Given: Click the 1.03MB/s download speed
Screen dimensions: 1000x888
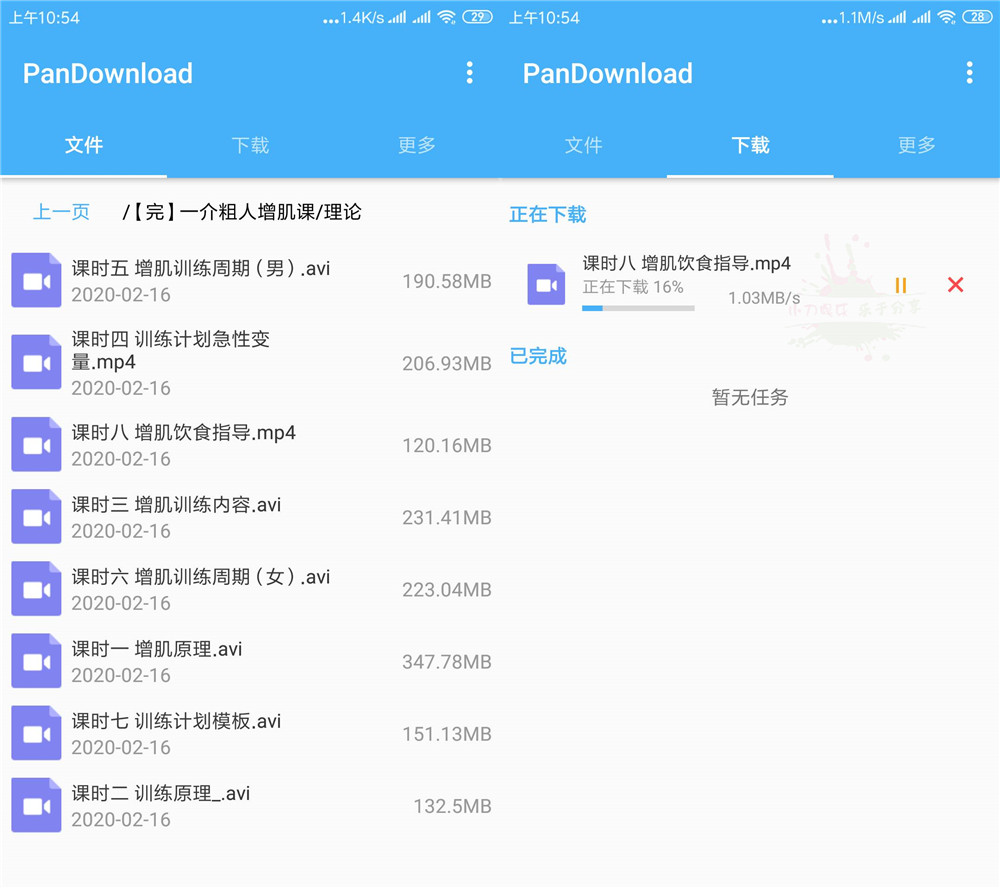Looking at the screenshot, I should click(x=764, y=298).
